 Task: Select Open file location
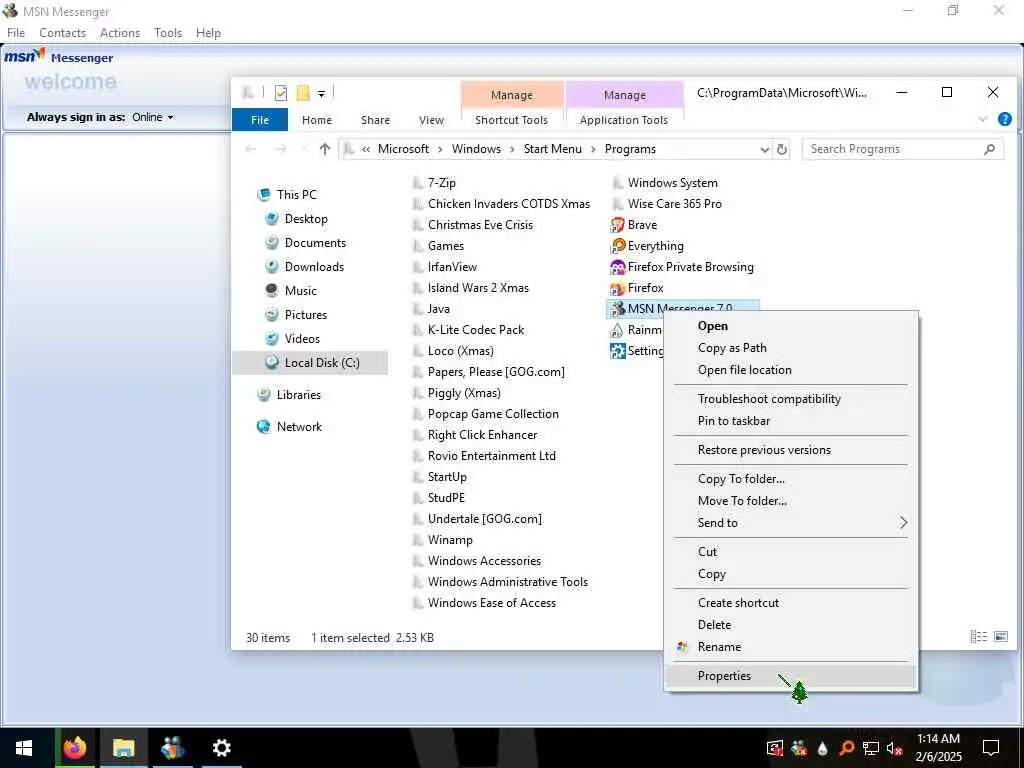pos(790,370)
